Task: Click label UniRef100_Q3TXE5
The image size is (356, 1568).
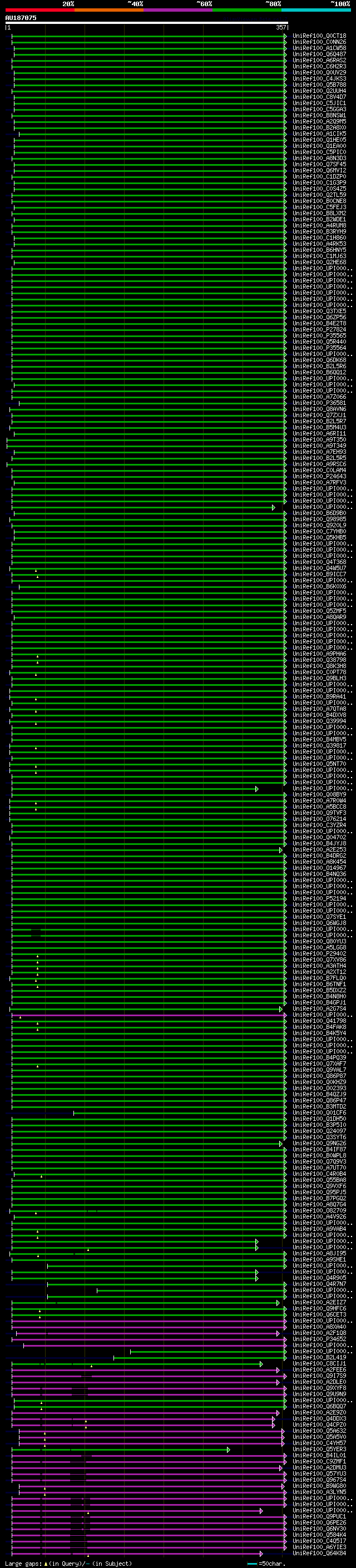Action: point(319,311)
